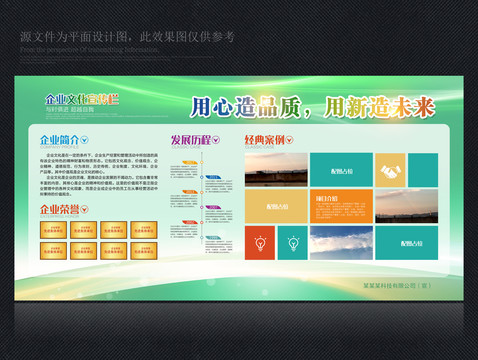Click the chevron icon beside 经典案例
This screenshot has height=360, width=478.
289,140
